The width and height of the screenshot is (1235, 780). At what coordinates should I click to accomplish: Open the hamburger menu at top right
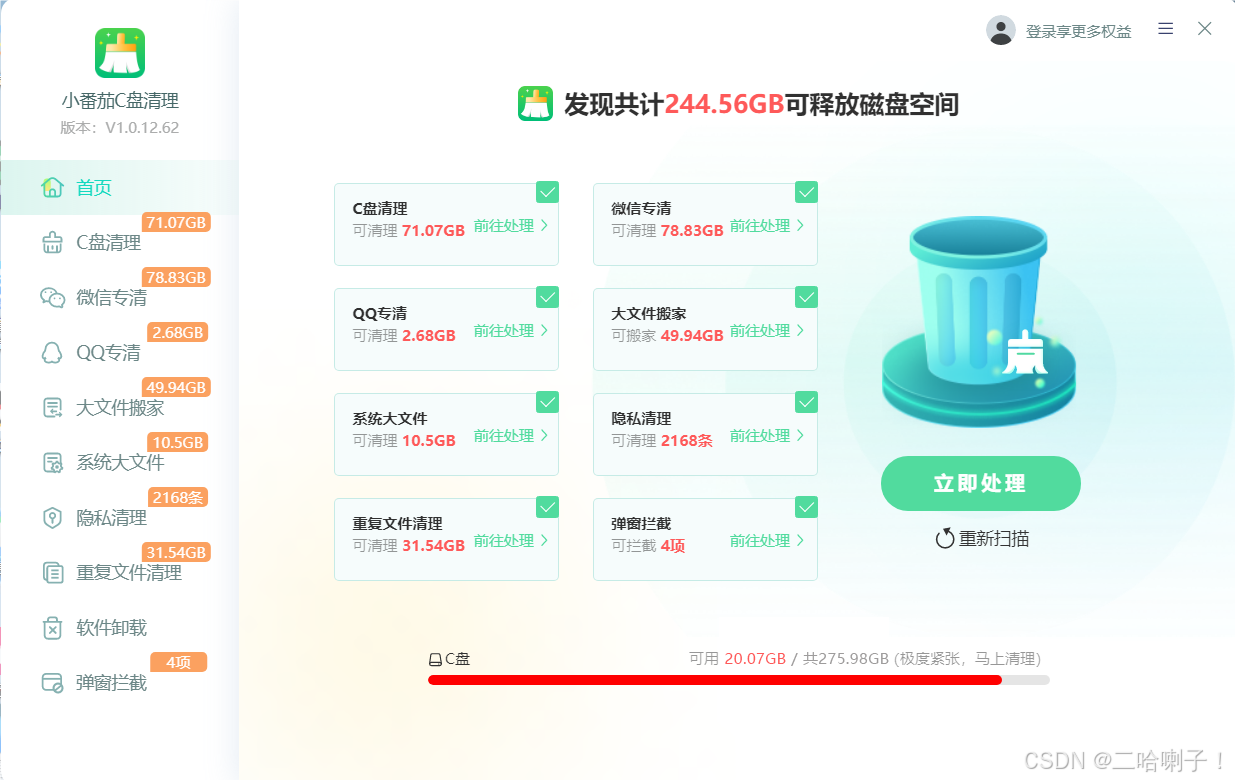[1165, 29]
